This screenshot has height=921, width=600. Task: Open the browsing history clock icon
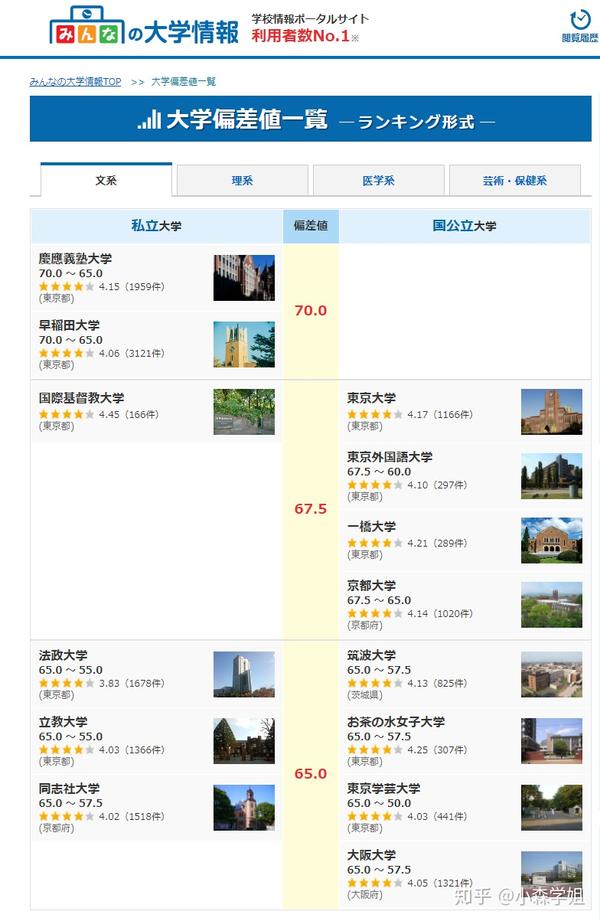tap(580, 19)
